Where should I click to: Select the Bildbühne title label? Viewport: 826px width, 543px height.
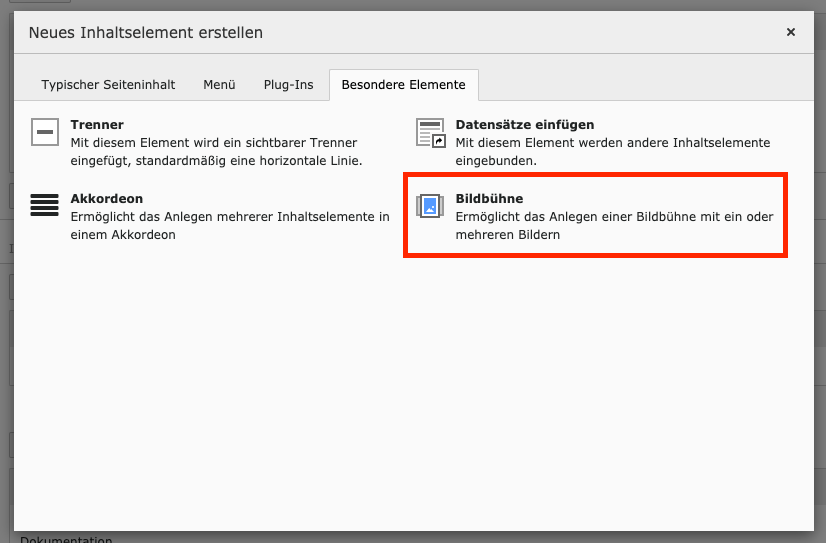[x=489, y=199]
